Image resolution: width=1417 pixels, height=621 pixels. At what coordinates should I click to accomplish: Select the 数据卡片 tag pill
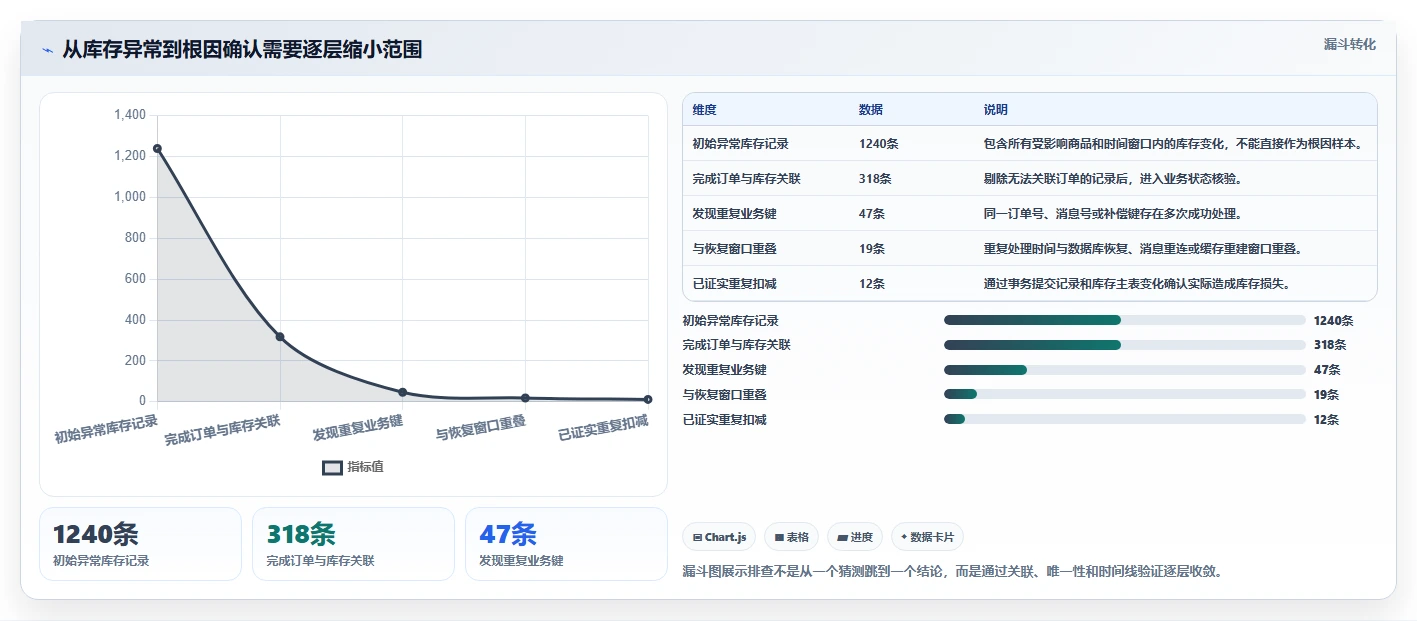pyautogui.click(x=927, y=537)
